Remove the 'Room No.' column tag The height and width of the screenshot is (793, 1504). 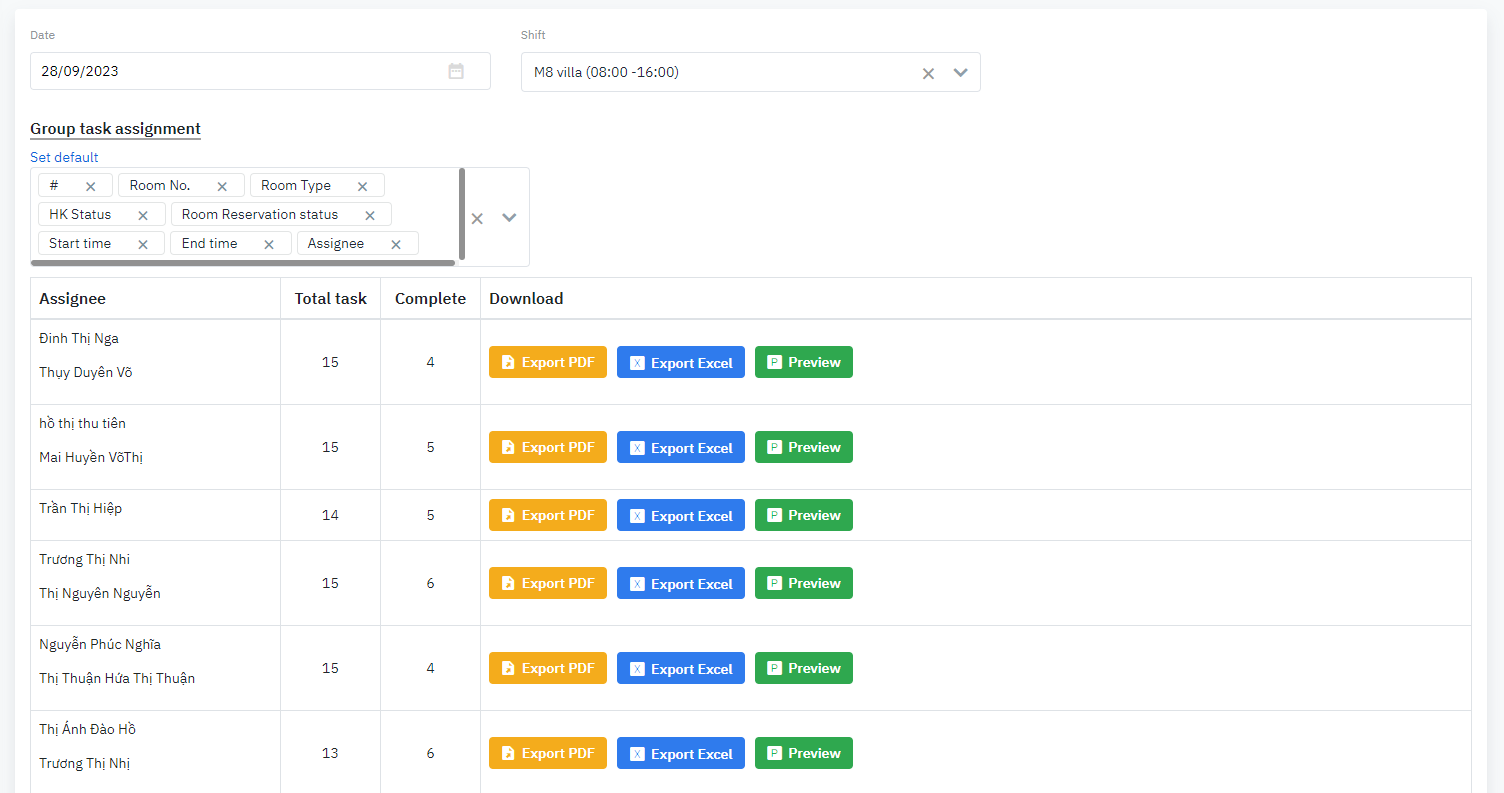tap(222, 186)
